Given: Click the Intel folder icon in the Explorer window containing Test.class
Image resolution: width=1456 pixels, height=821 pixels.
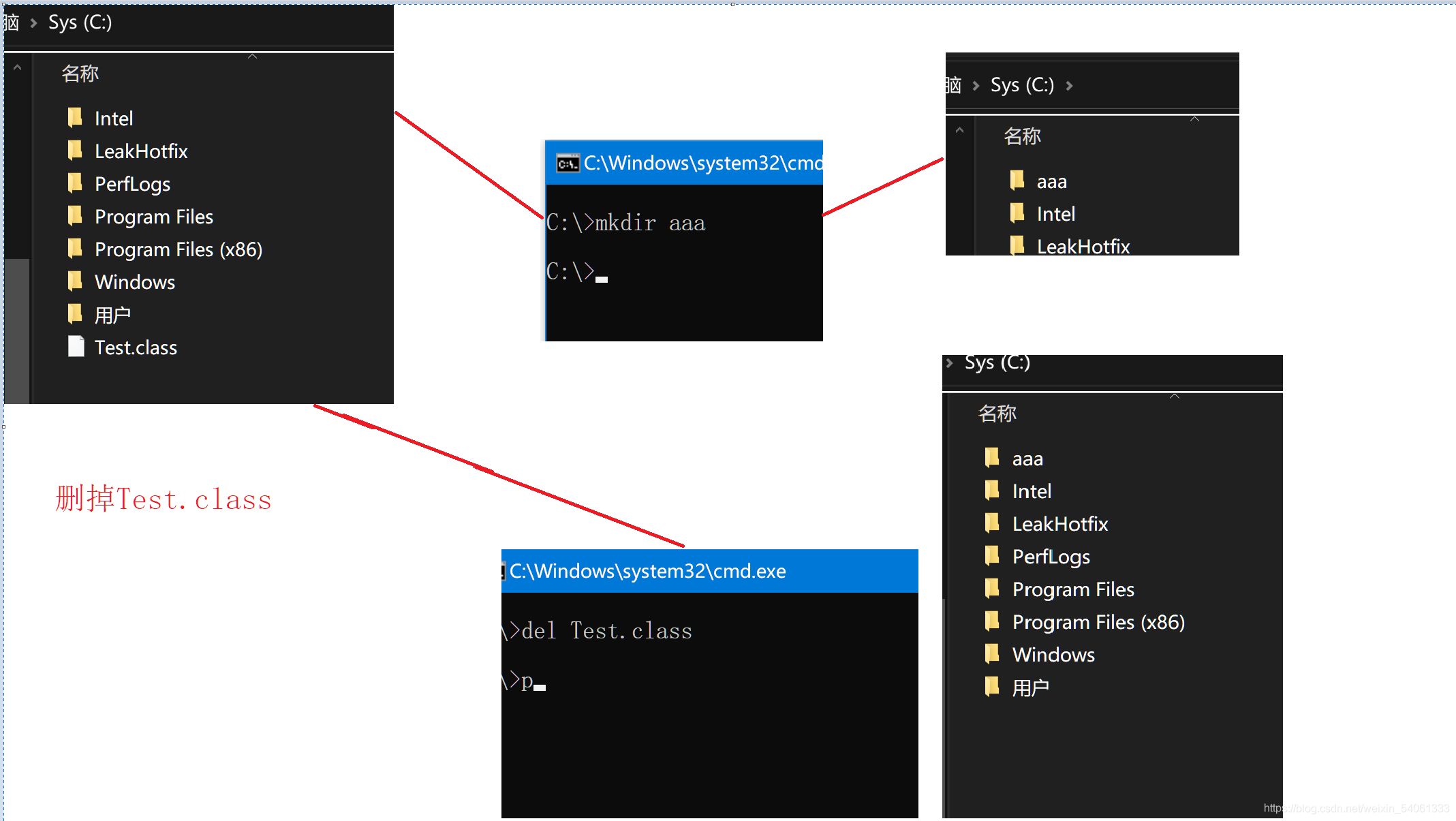Looking at the screenshot, I should 76,118.
